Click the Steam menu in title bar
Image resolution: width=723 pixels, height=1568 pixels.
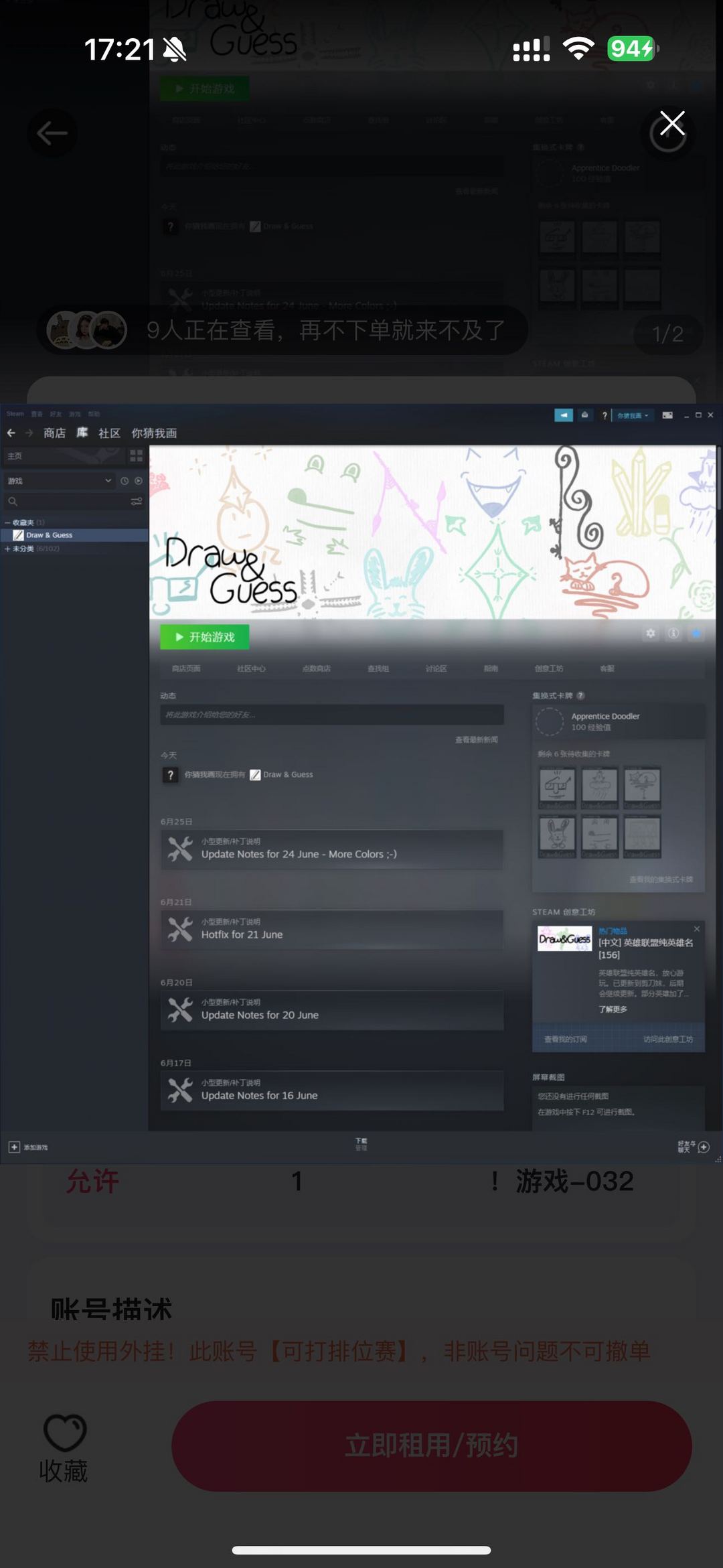point(15,414)
